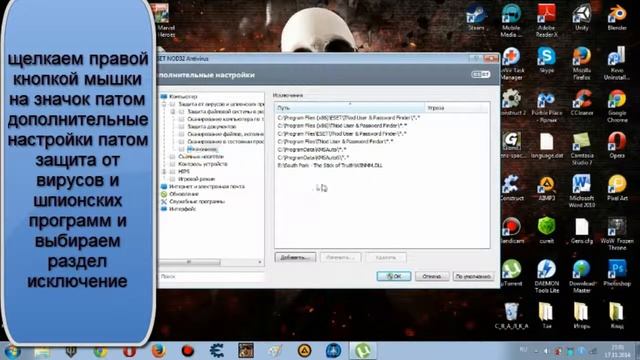Open the Download Master desktop shortcut

click(582, 276)
